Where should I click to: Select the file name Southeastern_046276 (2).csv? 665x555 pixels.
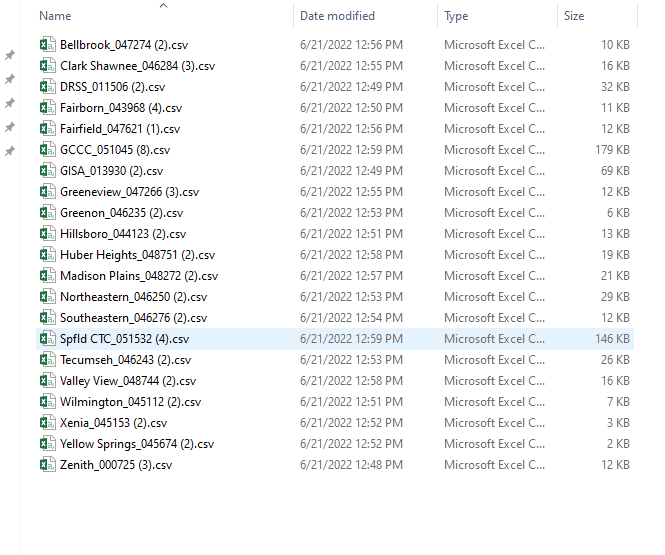[x=133, y=318]
